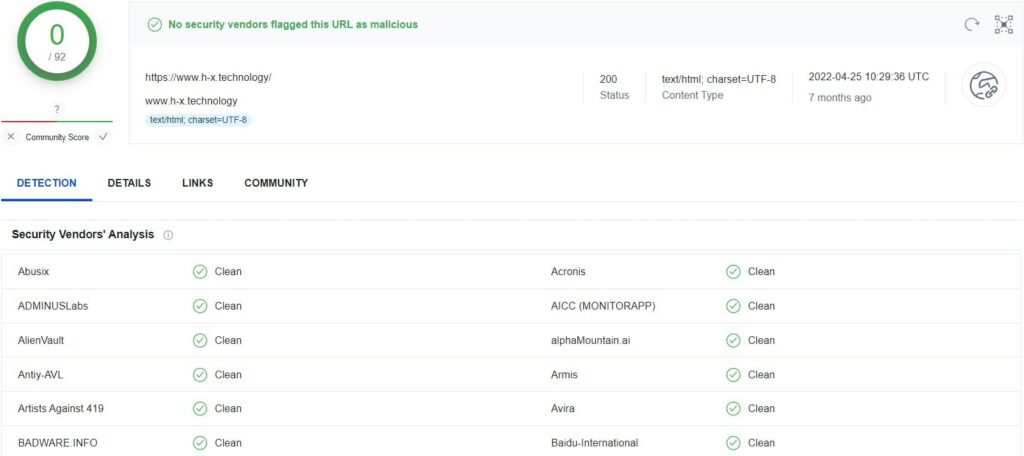Image resolution: width=1024 pixels, height=456 pixels.
Task: Open the similarity graph icon
Action: point(1004,25)
